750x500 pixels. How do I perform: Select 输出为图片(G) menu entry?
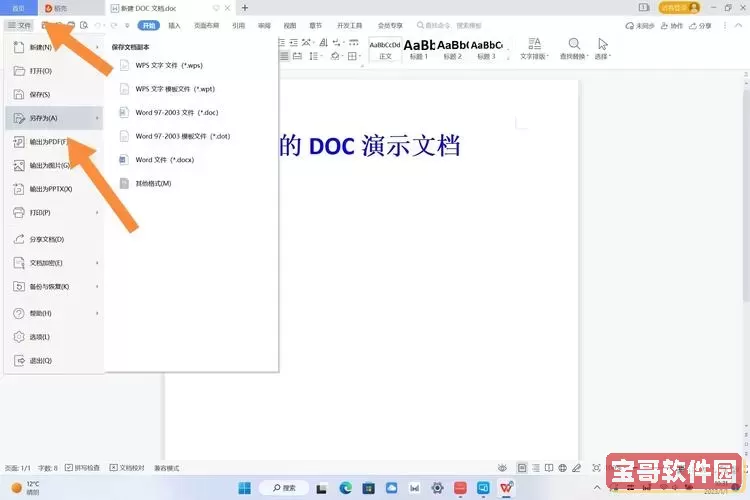[x=54, y=165]
